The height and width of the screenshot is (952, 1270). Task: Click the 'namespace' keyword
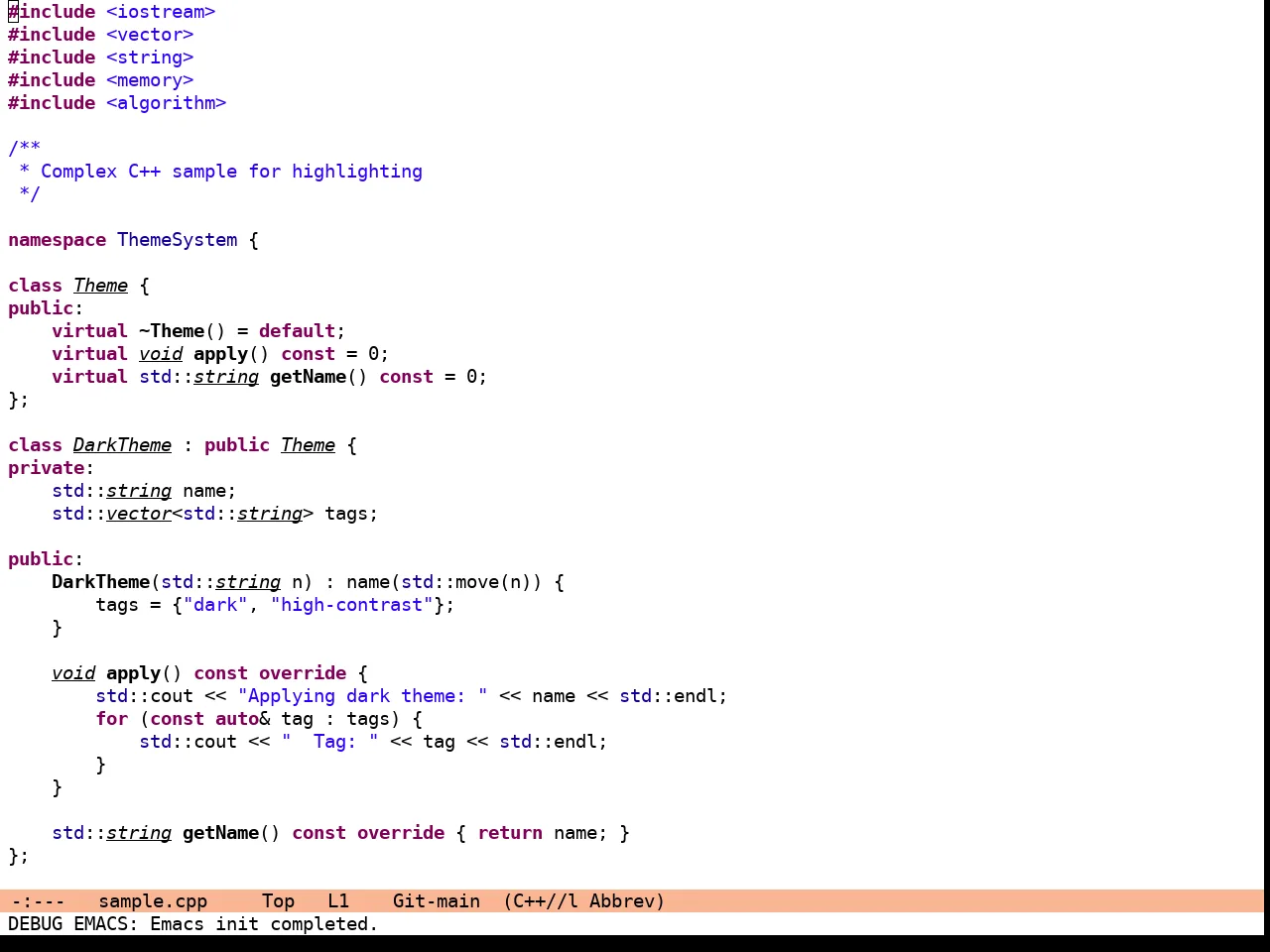tap(58, 240)
